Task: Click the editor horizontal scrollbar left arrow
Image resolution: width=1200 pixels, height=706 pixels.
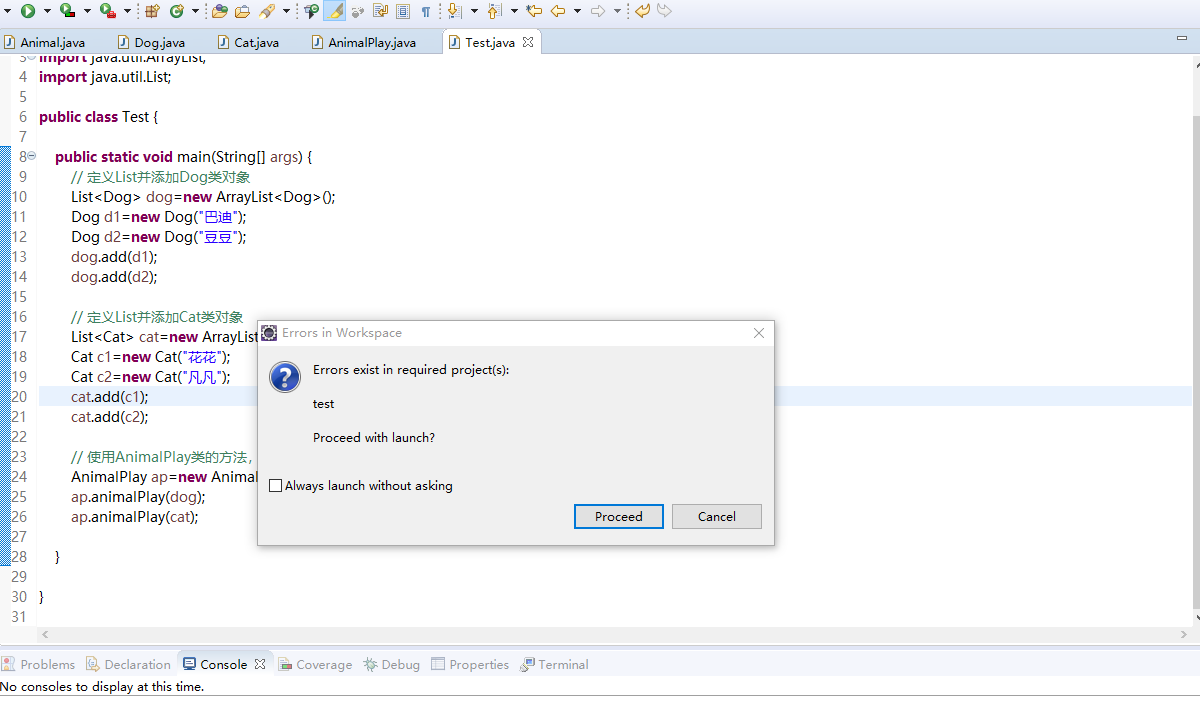Action: click(44, 634)
